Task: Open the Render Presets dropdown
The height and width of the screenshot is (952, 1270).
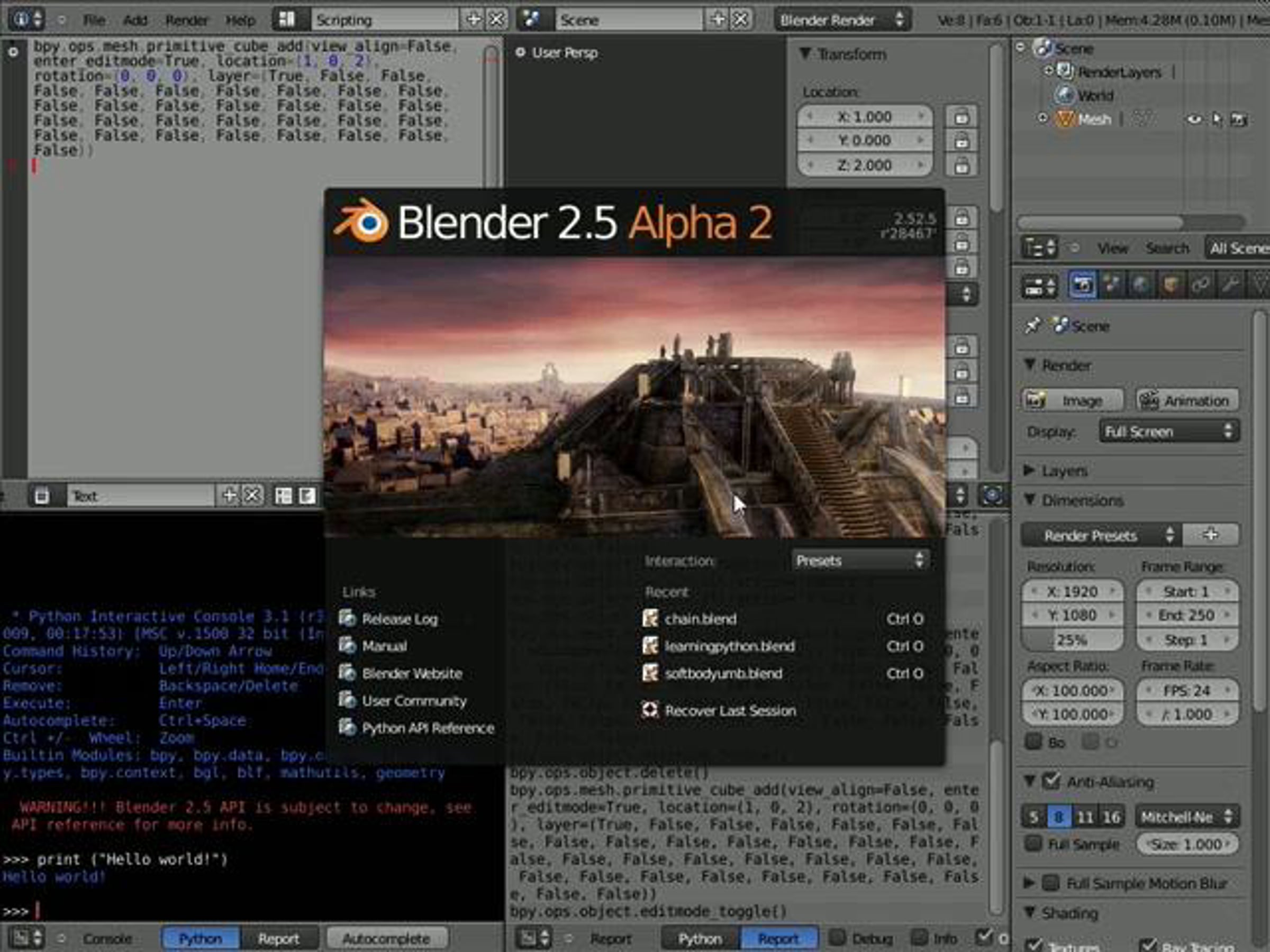Action: (x=1101, y=535)
